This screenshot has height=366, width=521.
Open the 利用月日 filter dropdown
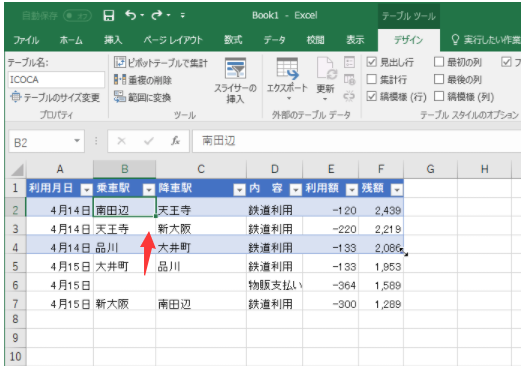click(x=86, y=190)
